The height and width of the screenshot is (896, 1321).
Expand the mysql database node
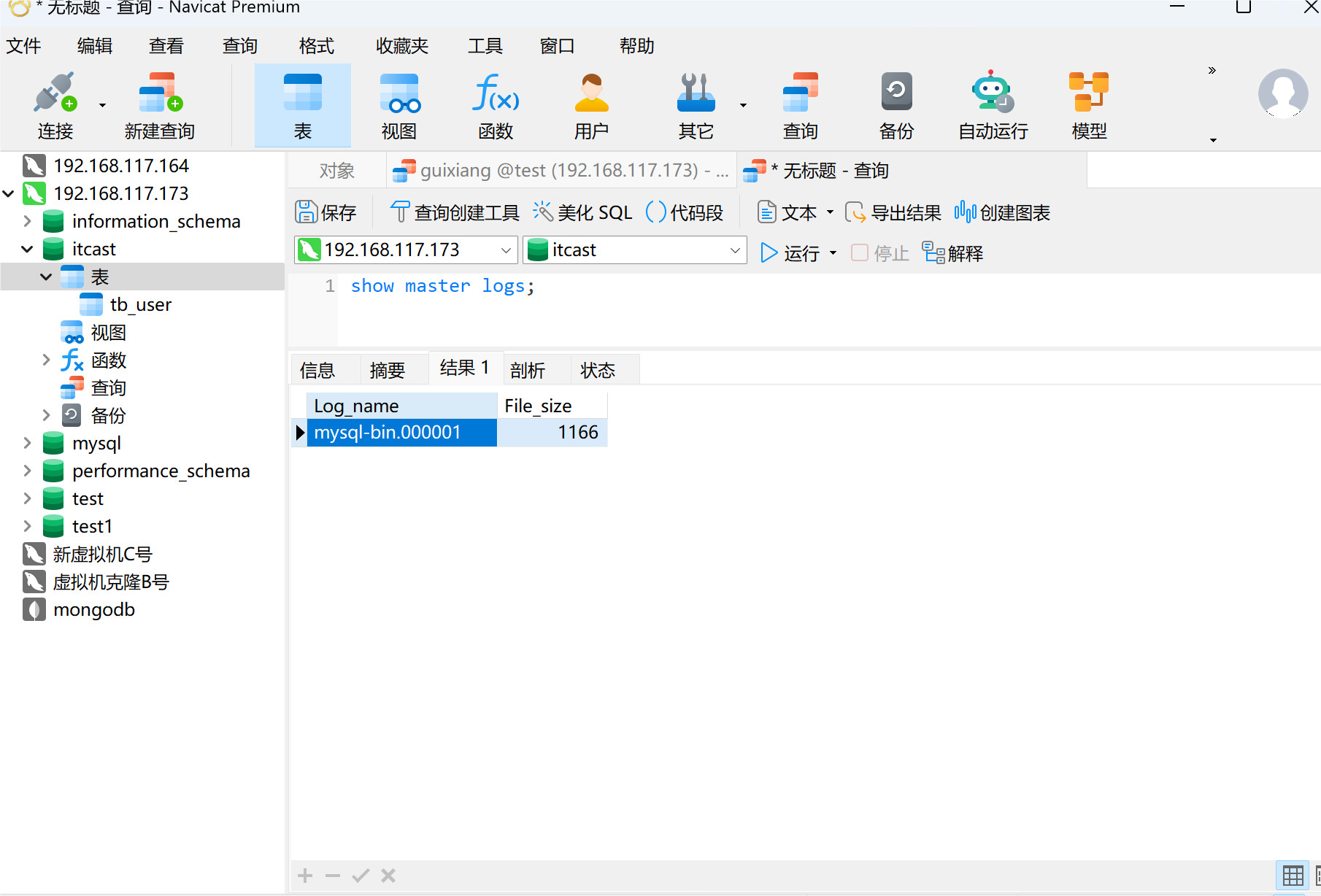coord(28,443)
